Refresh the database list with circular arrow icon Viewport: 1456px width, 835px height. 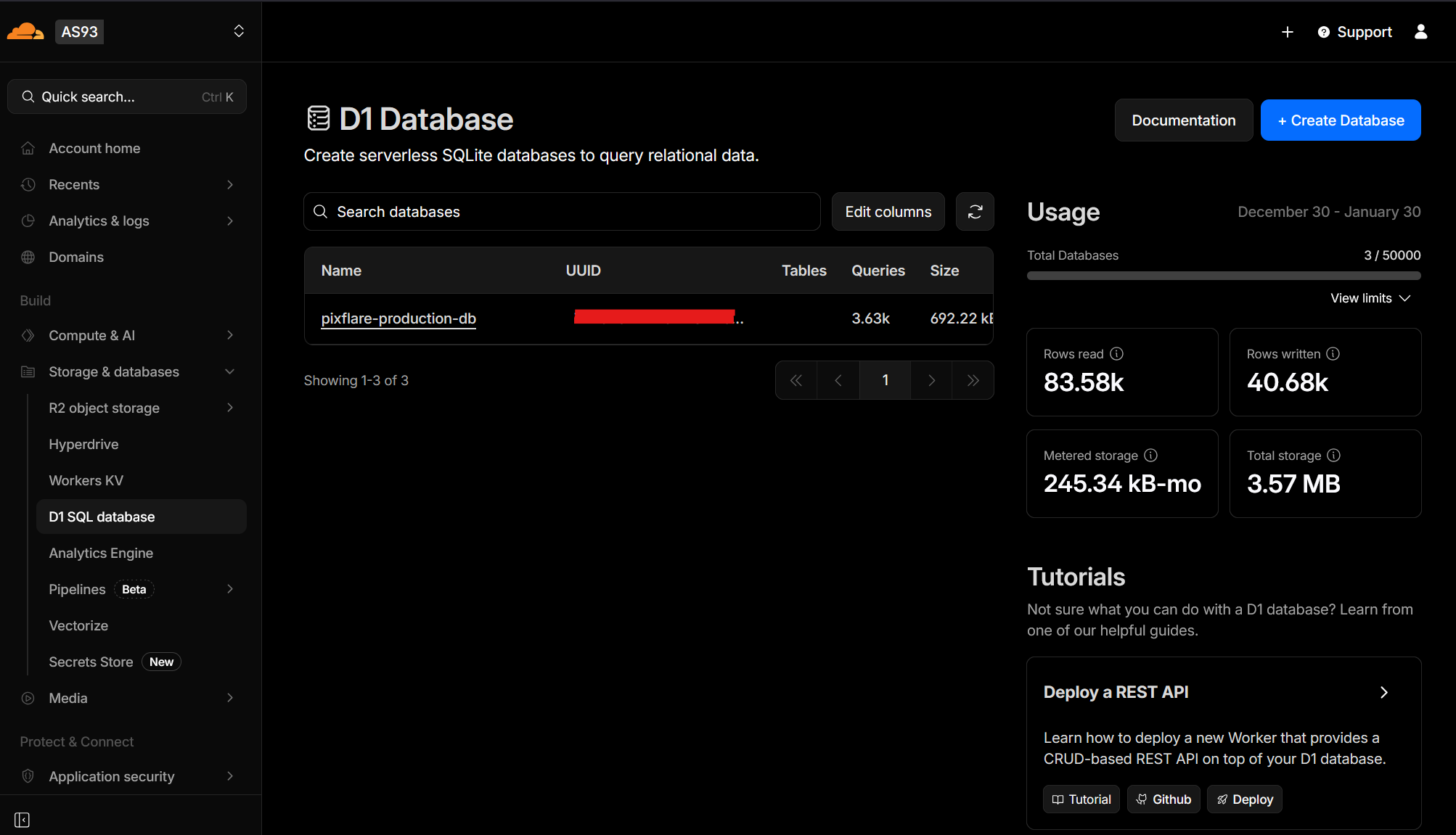[975, 211]
